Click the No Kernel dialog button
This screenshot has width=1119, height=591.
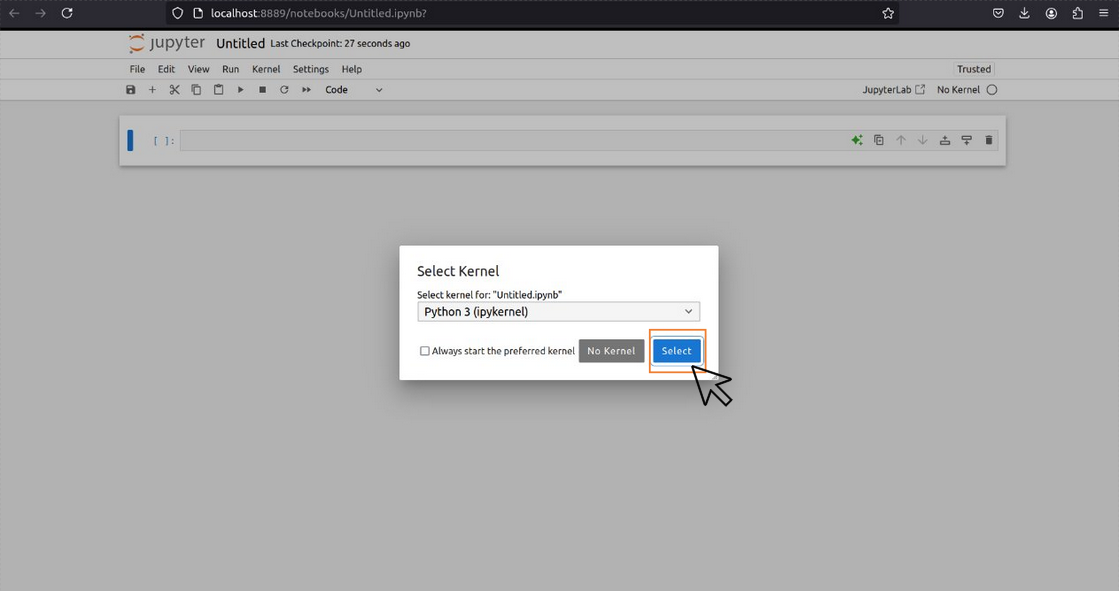point(612,351)
